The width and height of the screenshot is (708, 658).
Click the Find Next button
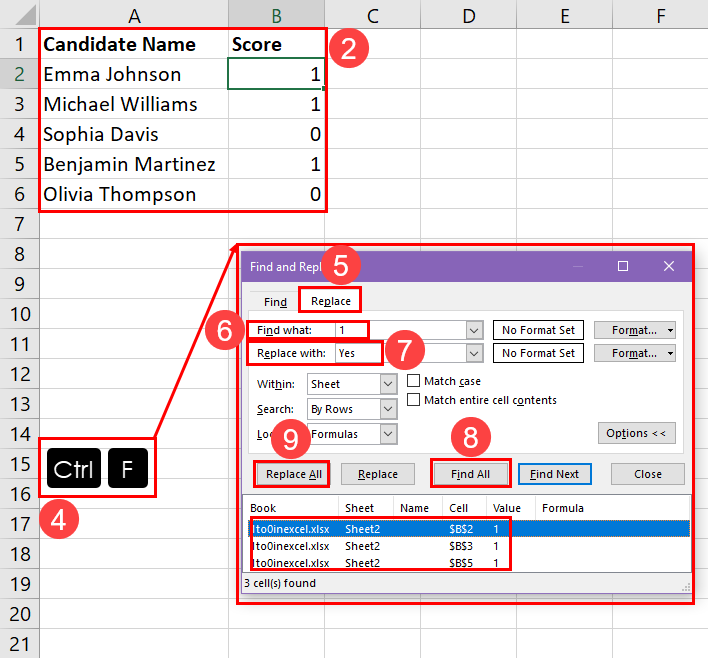[x=554, y=474]
